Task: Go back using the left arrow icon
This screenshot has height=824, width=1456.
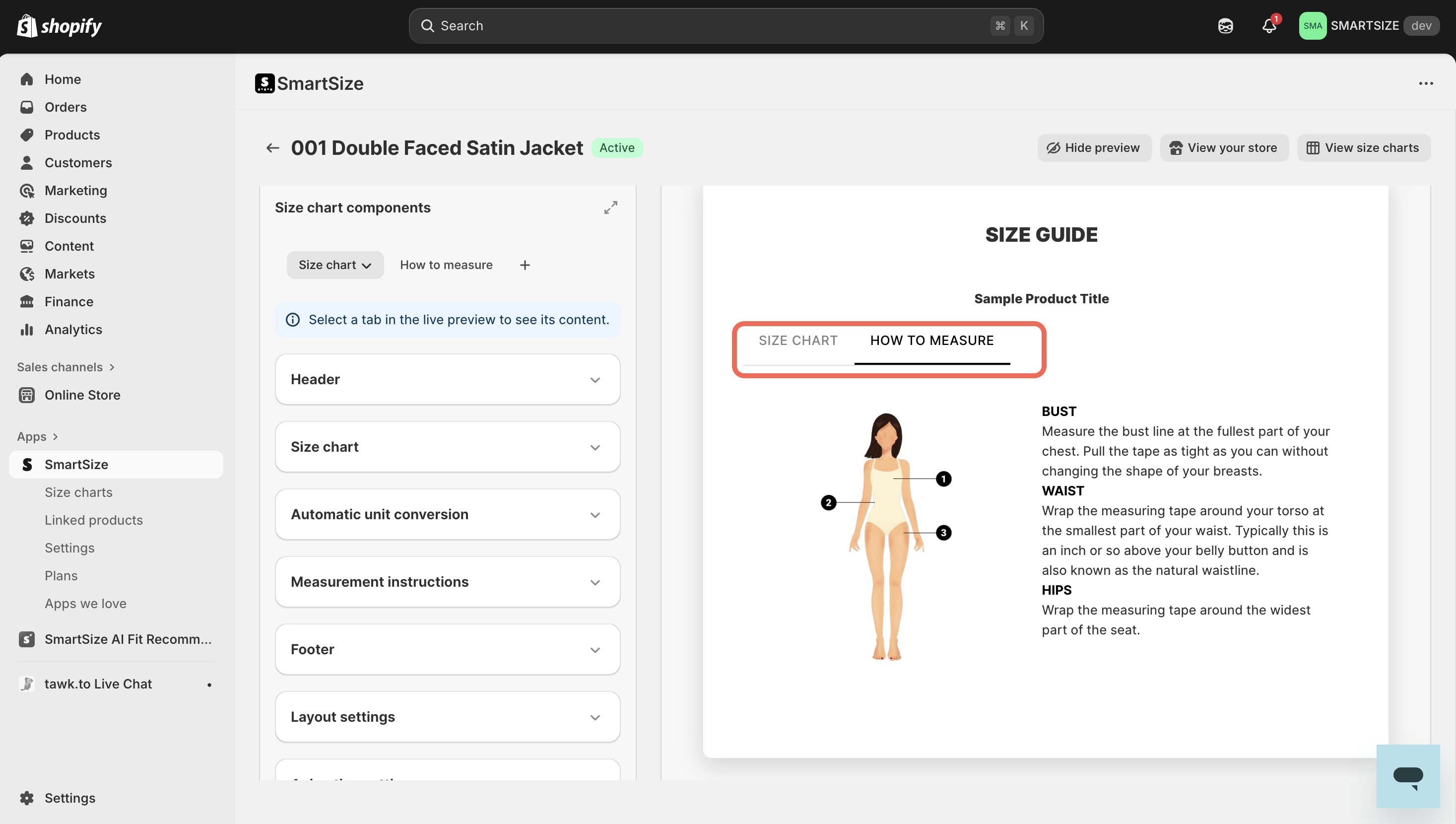Action: [x=272, y=148]
